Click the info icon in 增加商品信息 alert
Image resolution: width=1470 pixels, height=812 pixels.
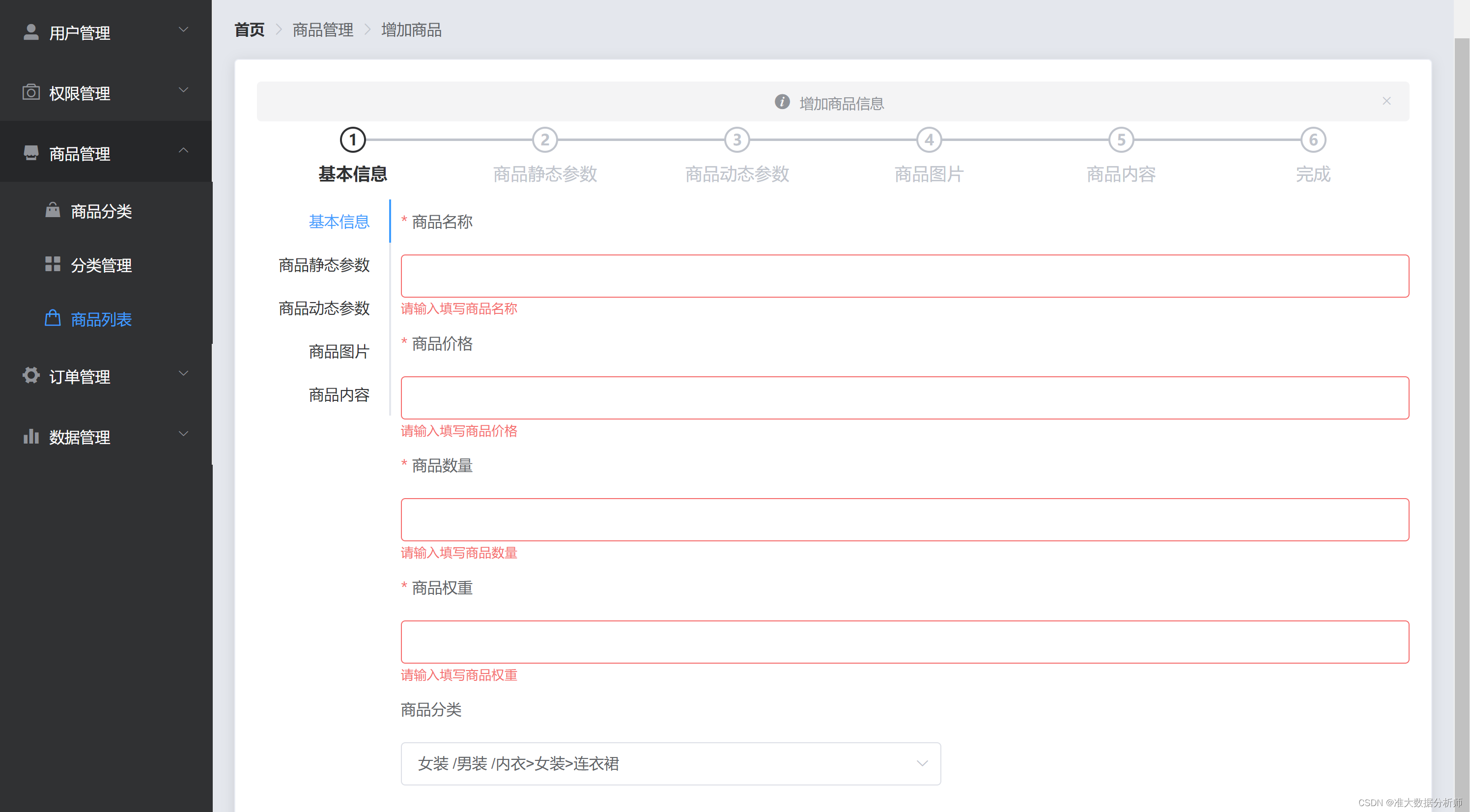(x=782, y=102)
